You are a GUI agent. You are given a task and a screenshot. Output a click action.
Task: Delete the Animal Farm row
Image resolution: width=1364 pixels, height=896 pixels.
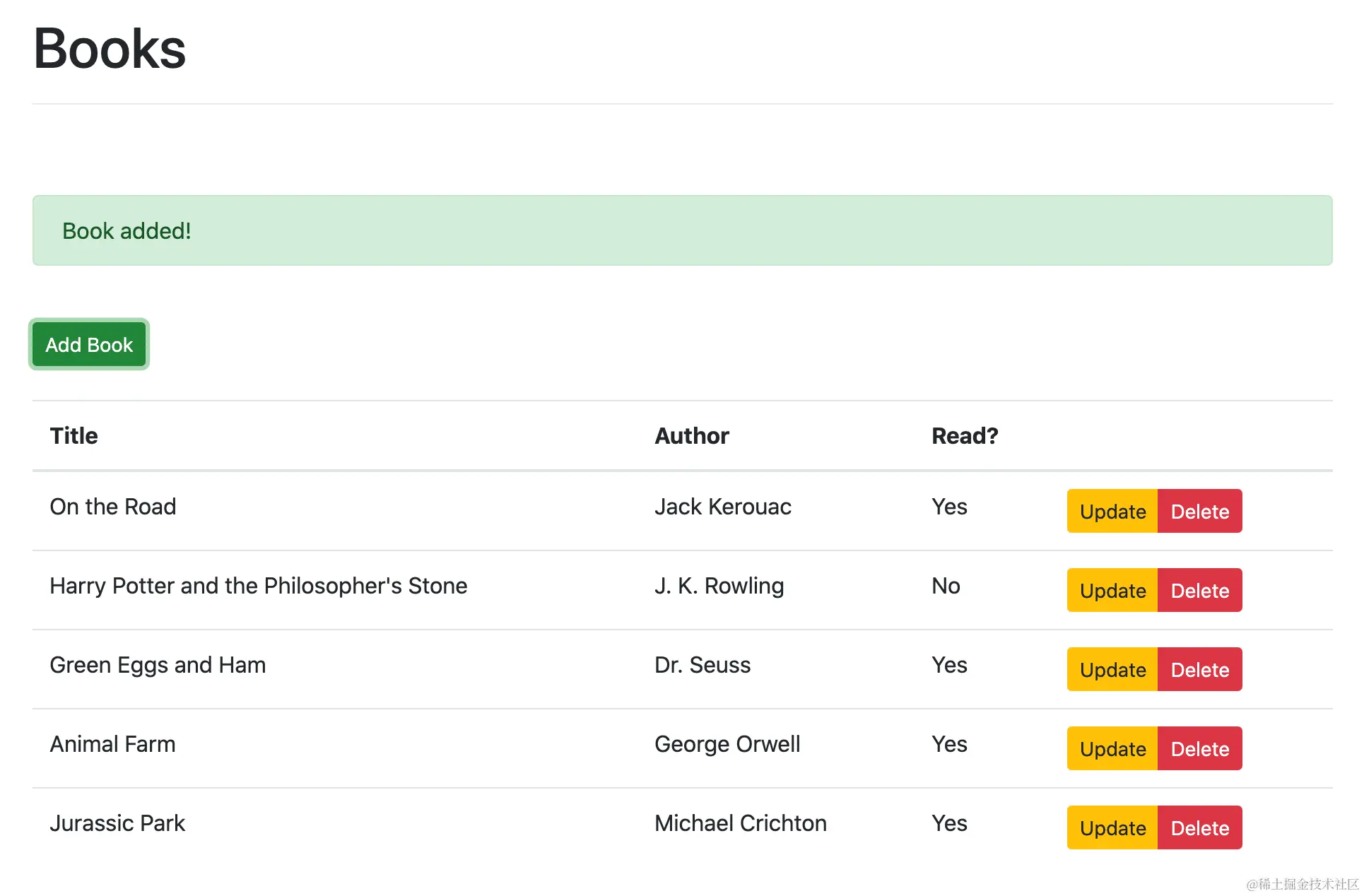pos(1199,749)
